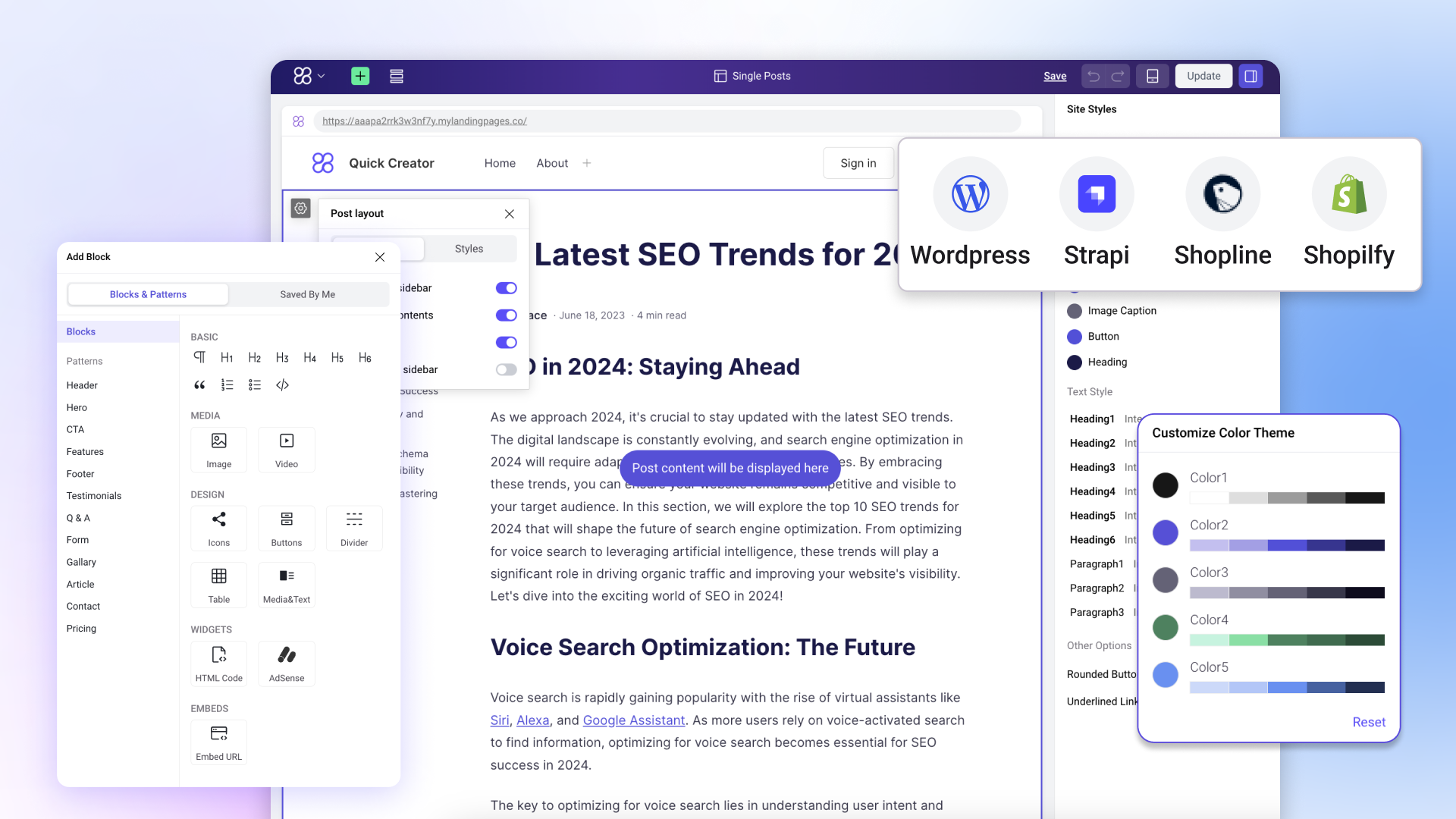Select the HTML Code widget icon

(x=219, y=654)
